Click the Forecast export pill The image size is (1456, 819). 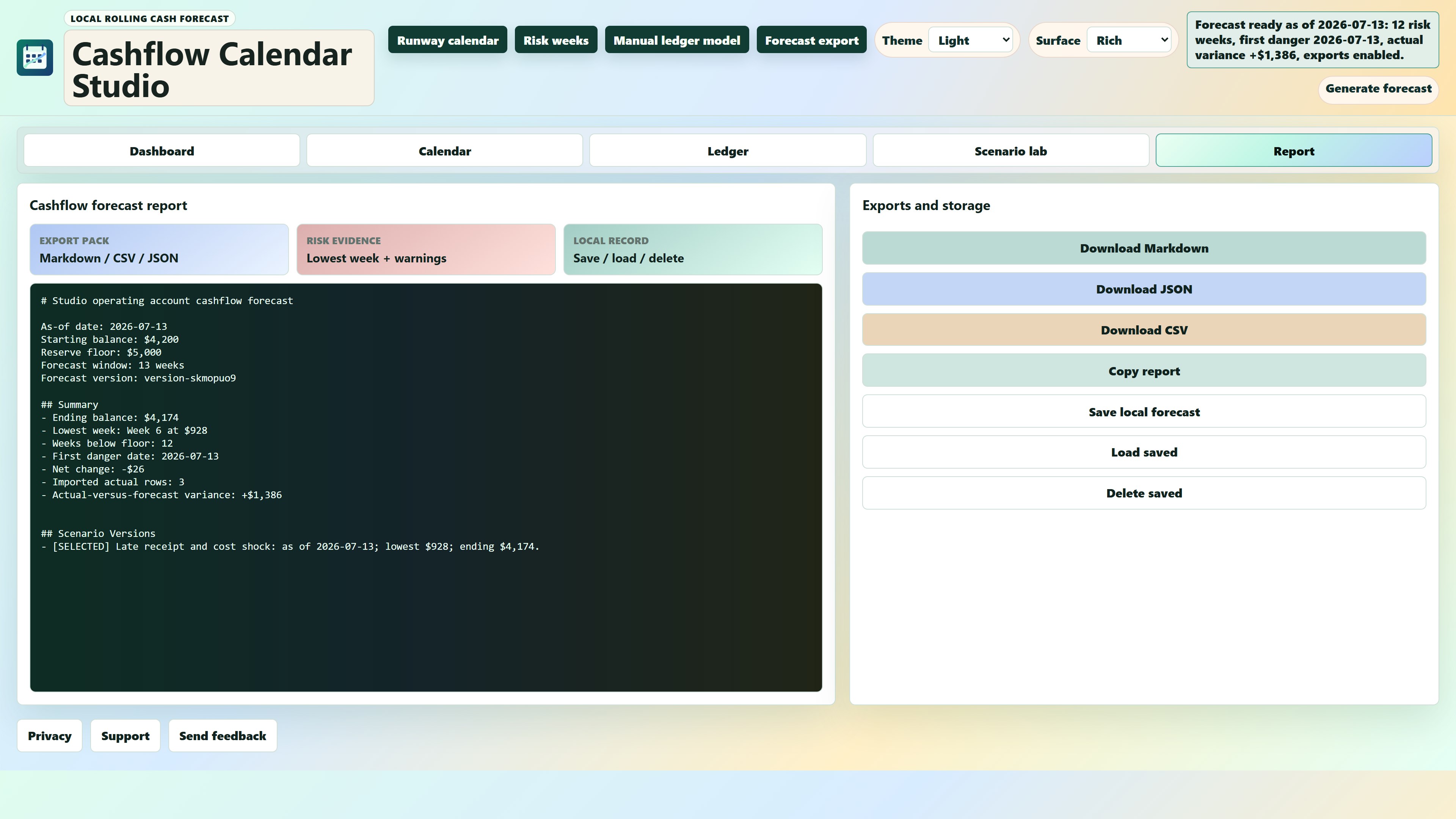pyautogui.click(x=812, y=40)
